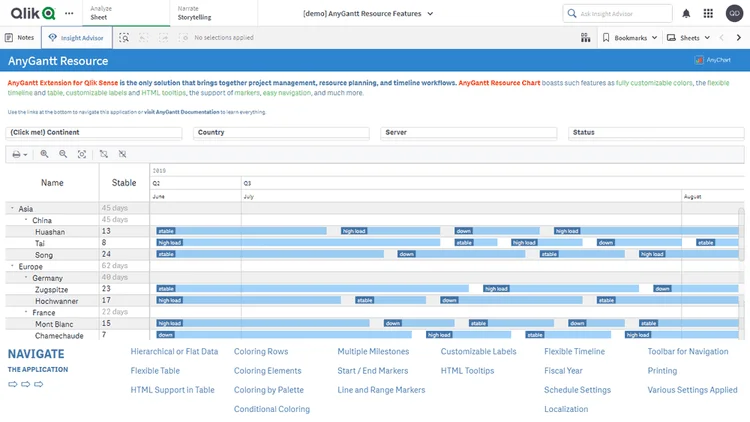Open the Server filter pane

(x=469, y=133)
